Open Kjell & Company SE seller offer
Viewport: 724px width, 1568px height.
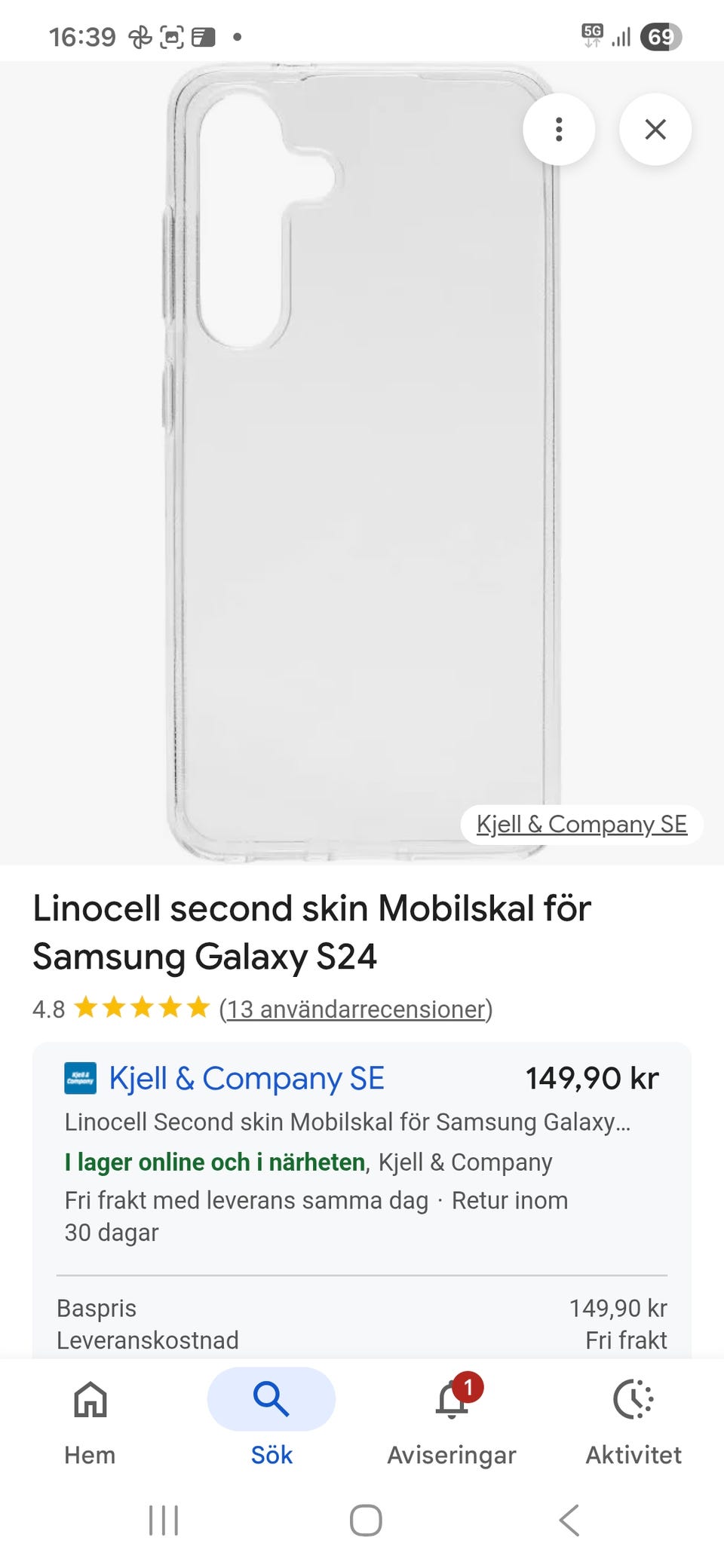coord(247,1078)
